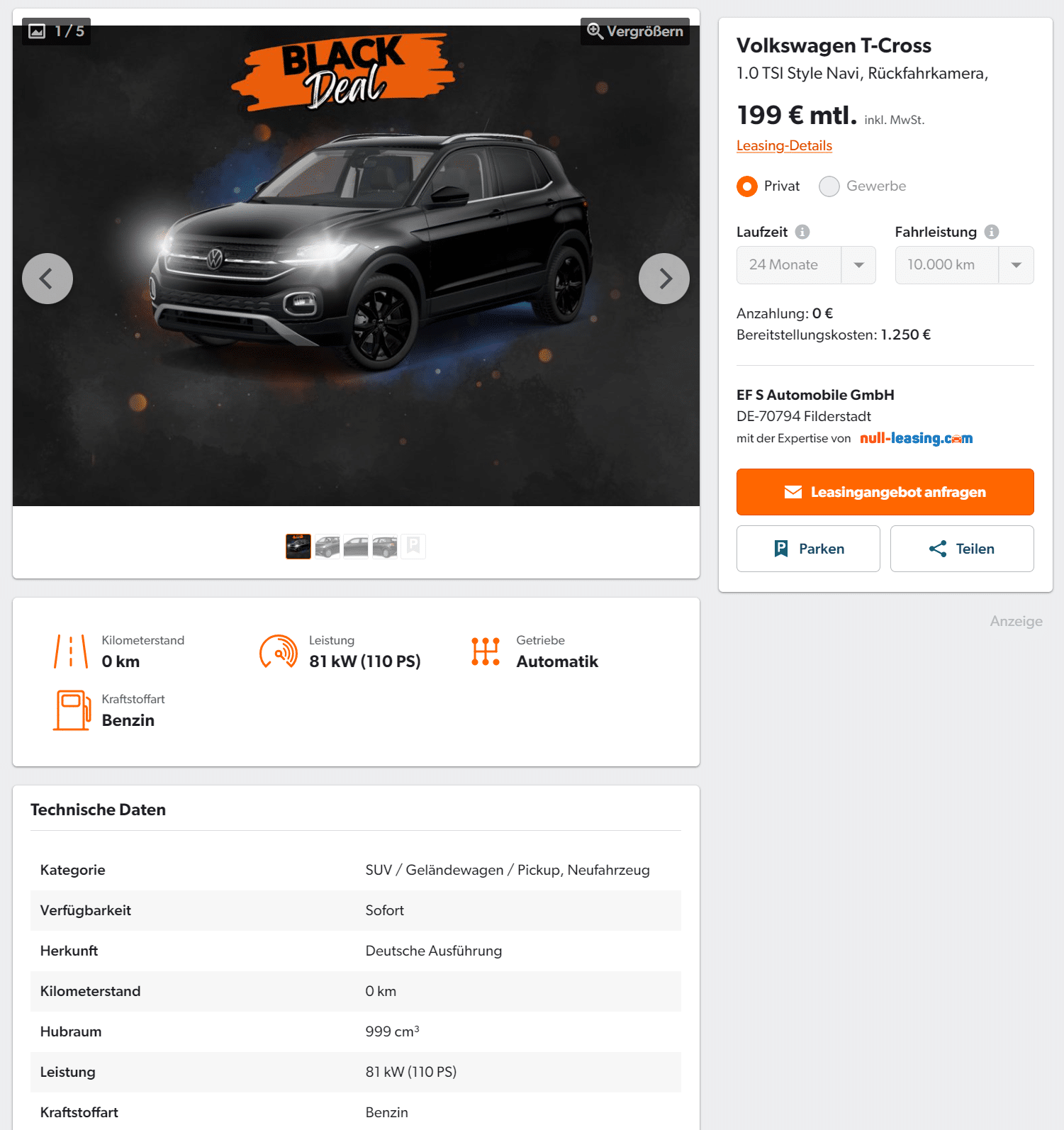Select the second car thumbnail

pos(327,547)
